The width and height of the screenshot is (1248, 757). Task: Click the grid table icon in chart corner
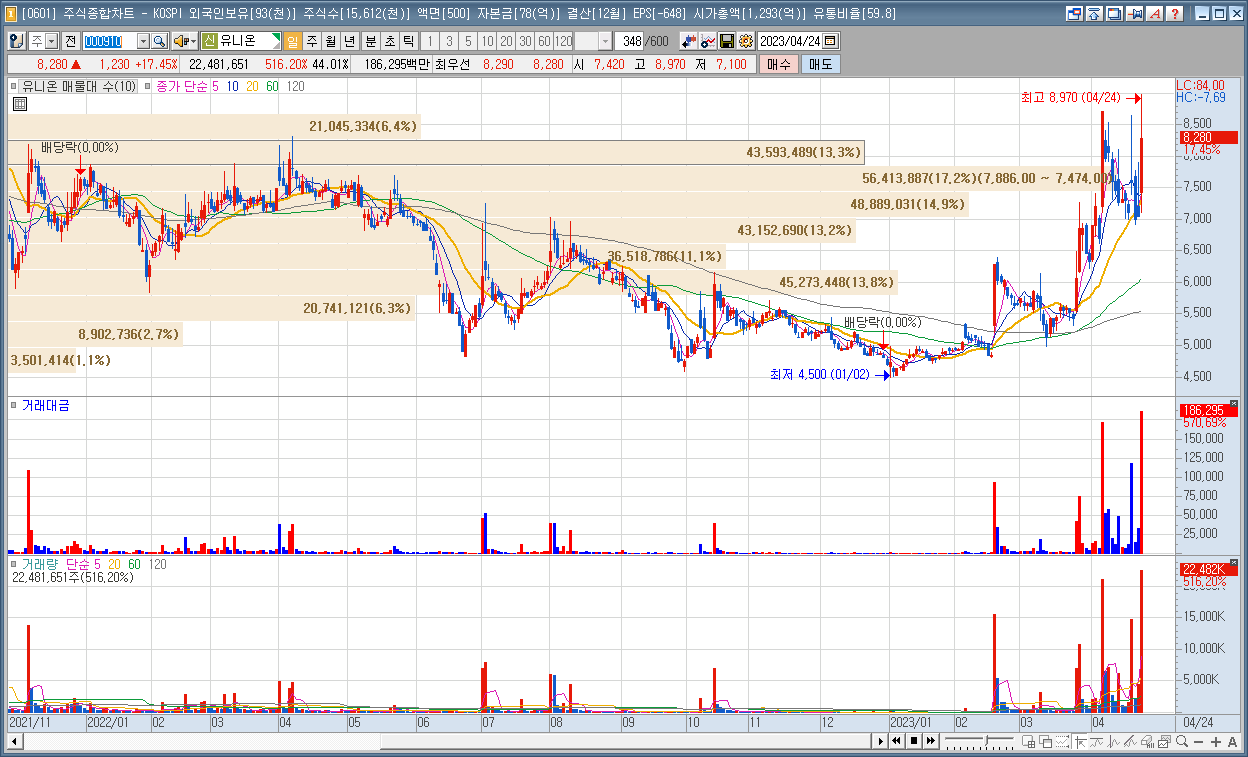coord(20,103)
